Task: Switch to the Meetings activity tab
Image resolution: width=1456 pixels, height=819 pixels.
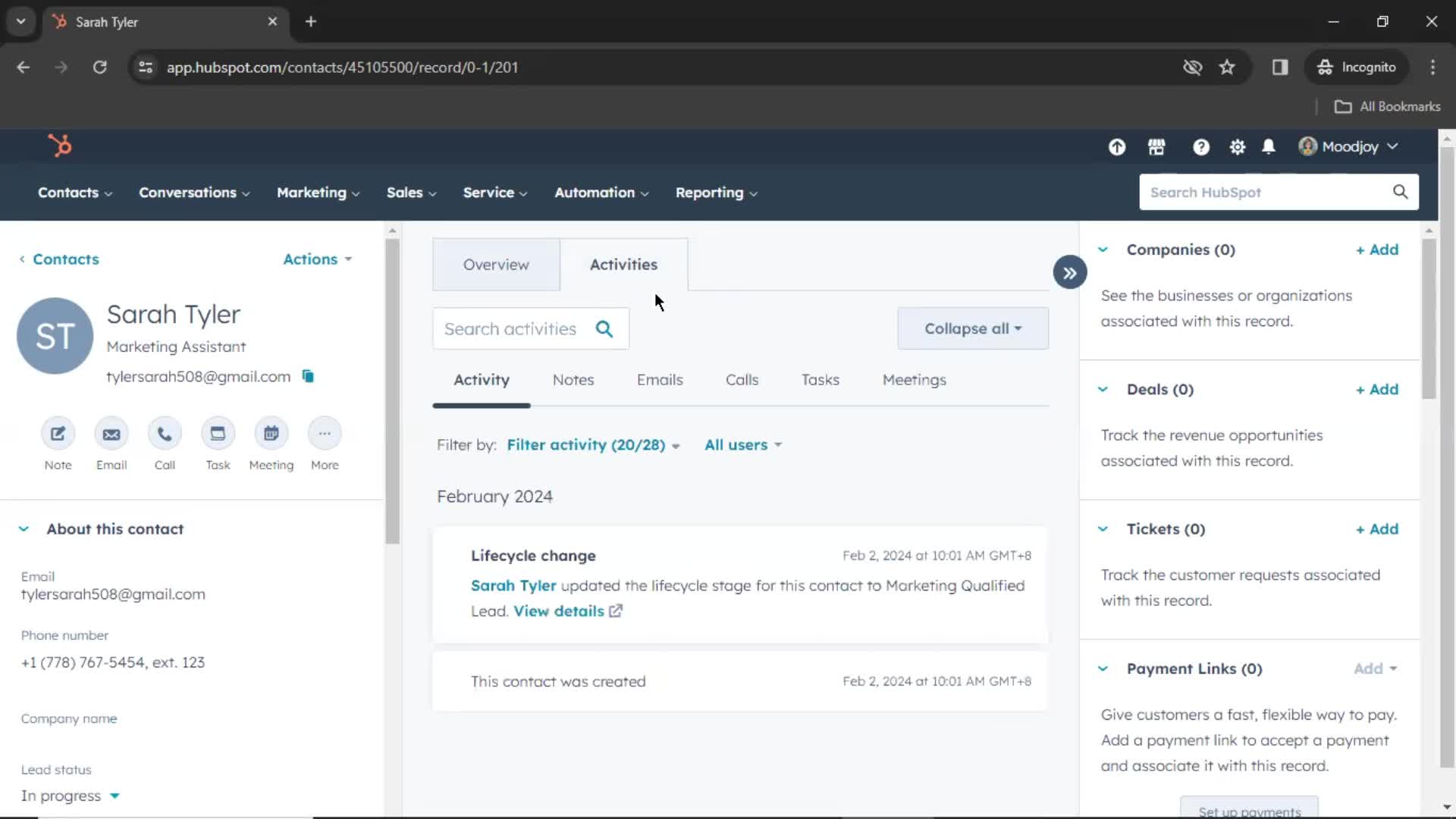Action: (x=915, y=380)
